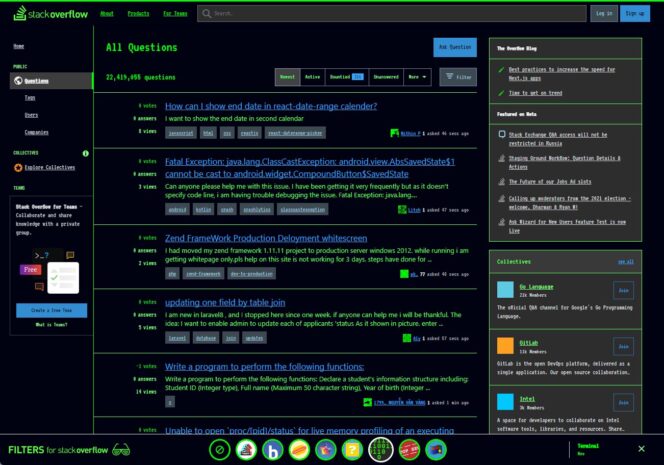Apply the purple star filter icon
664x465 pixels.
tap(326, 450)
